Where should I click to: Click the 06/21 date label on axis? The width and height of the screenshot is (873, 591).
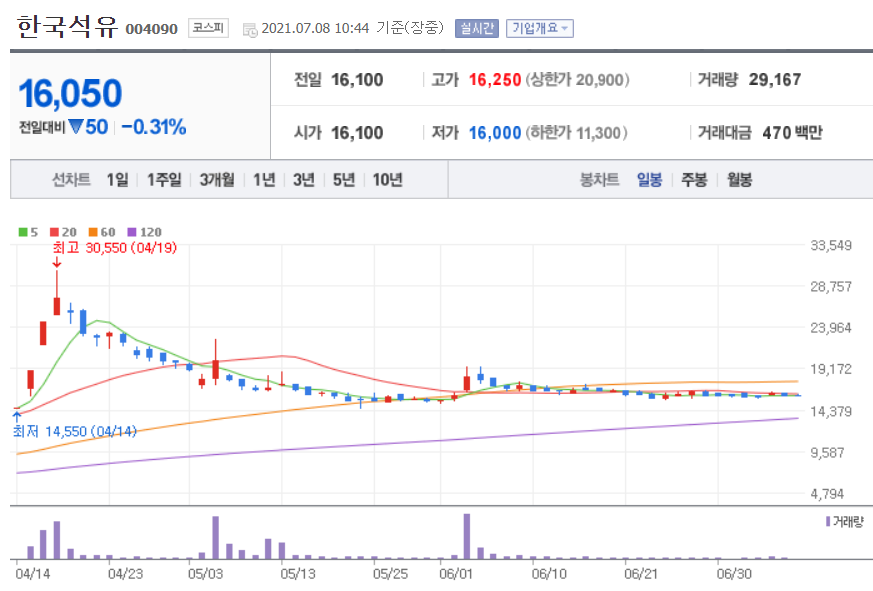[641, 574]
